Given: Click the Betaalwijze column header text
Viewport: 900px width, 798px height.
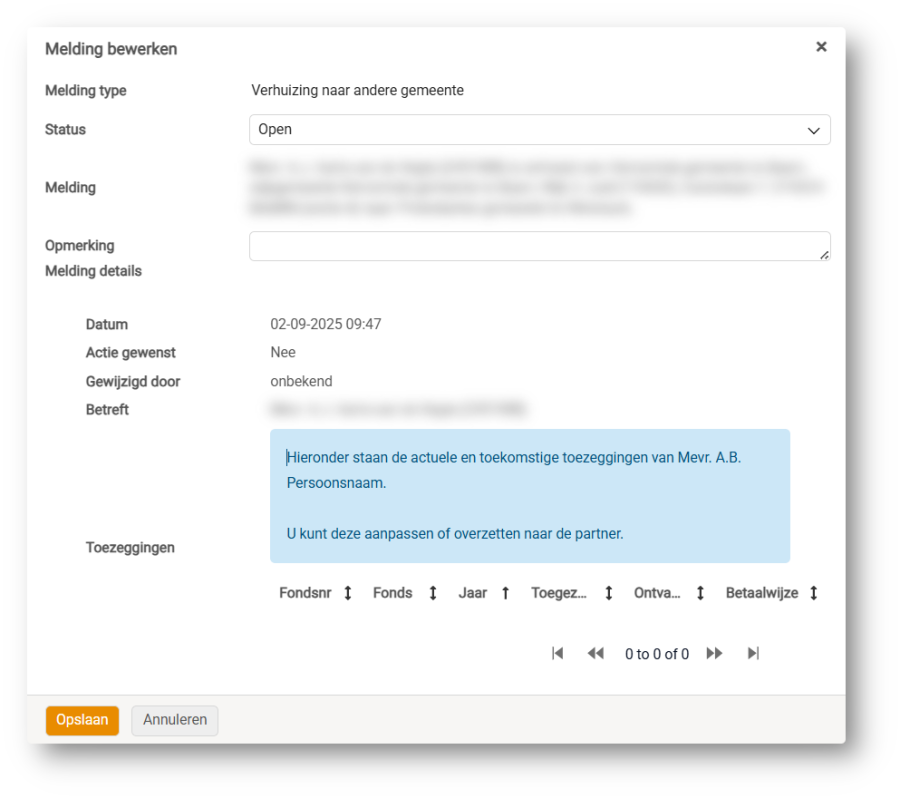Looking at the screenshot, I should click(761, 593).
